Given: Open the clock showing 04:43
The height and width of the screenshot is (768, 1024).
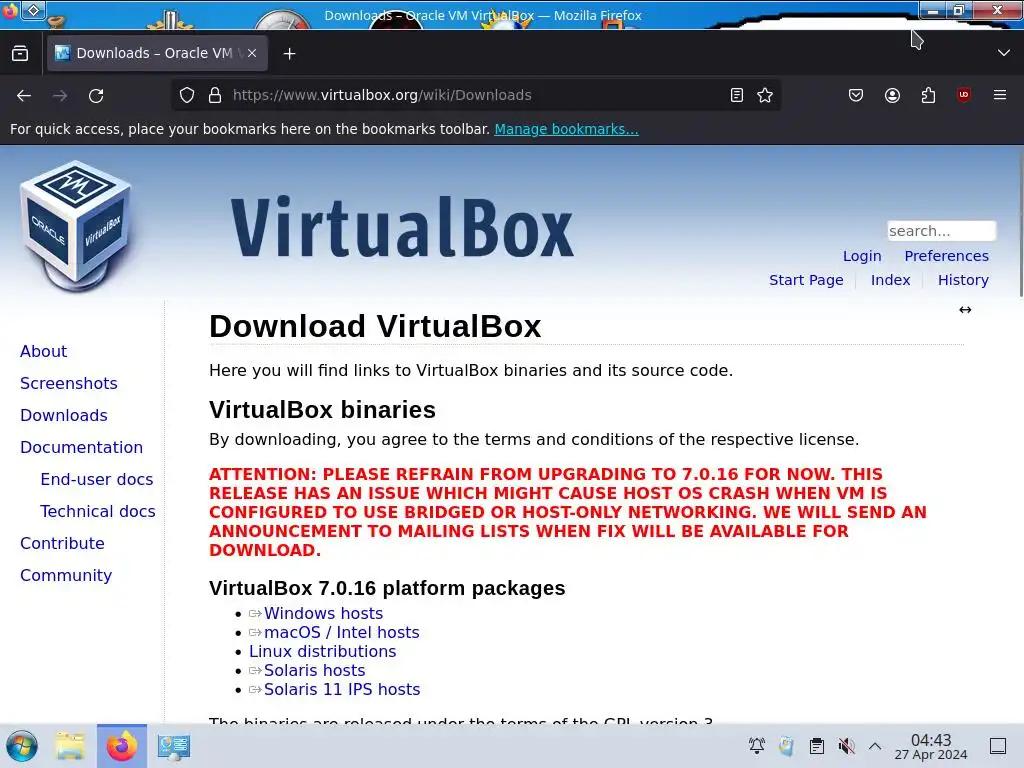Looking at the screenshot, I should coord(931,746).
